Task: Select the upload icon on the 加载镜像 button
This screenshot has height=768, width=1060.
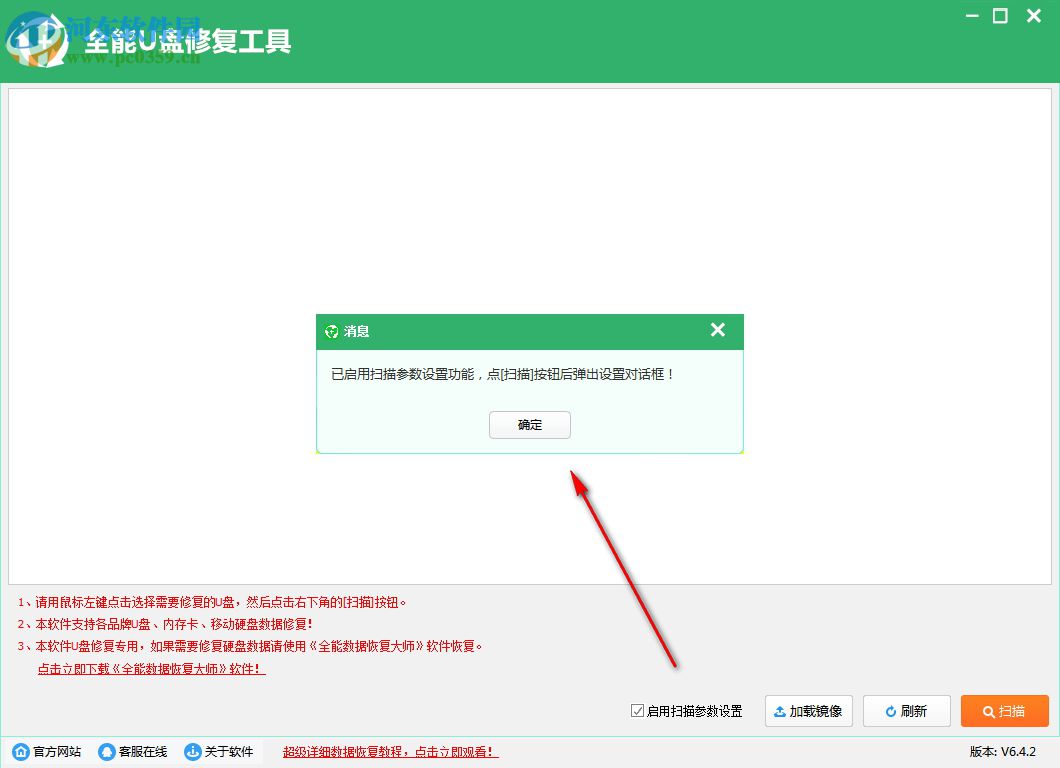Action: pyautogui.click(x=779, y=711)
